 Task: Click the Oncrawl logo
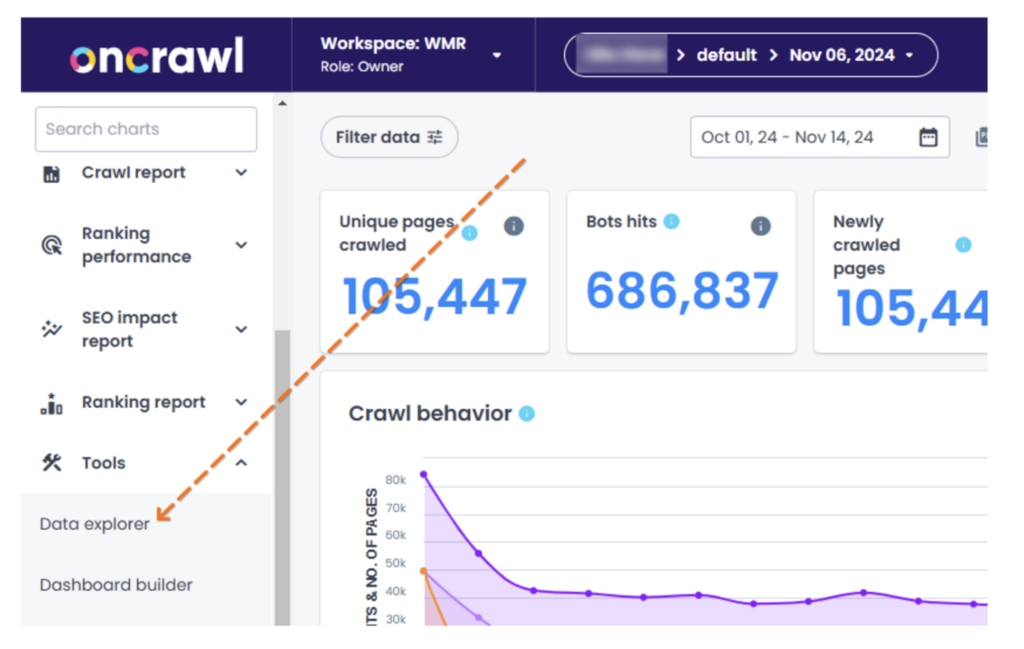155,55
